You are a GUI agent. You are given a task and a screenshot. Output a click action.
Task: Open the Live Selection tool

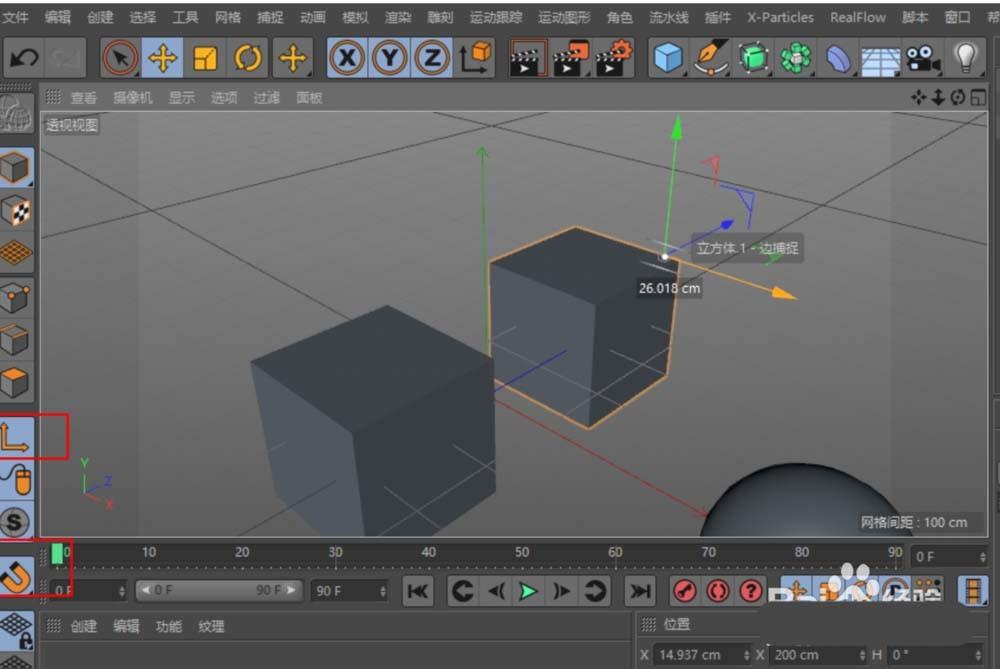pyautogui.click(x=120, y=58)
